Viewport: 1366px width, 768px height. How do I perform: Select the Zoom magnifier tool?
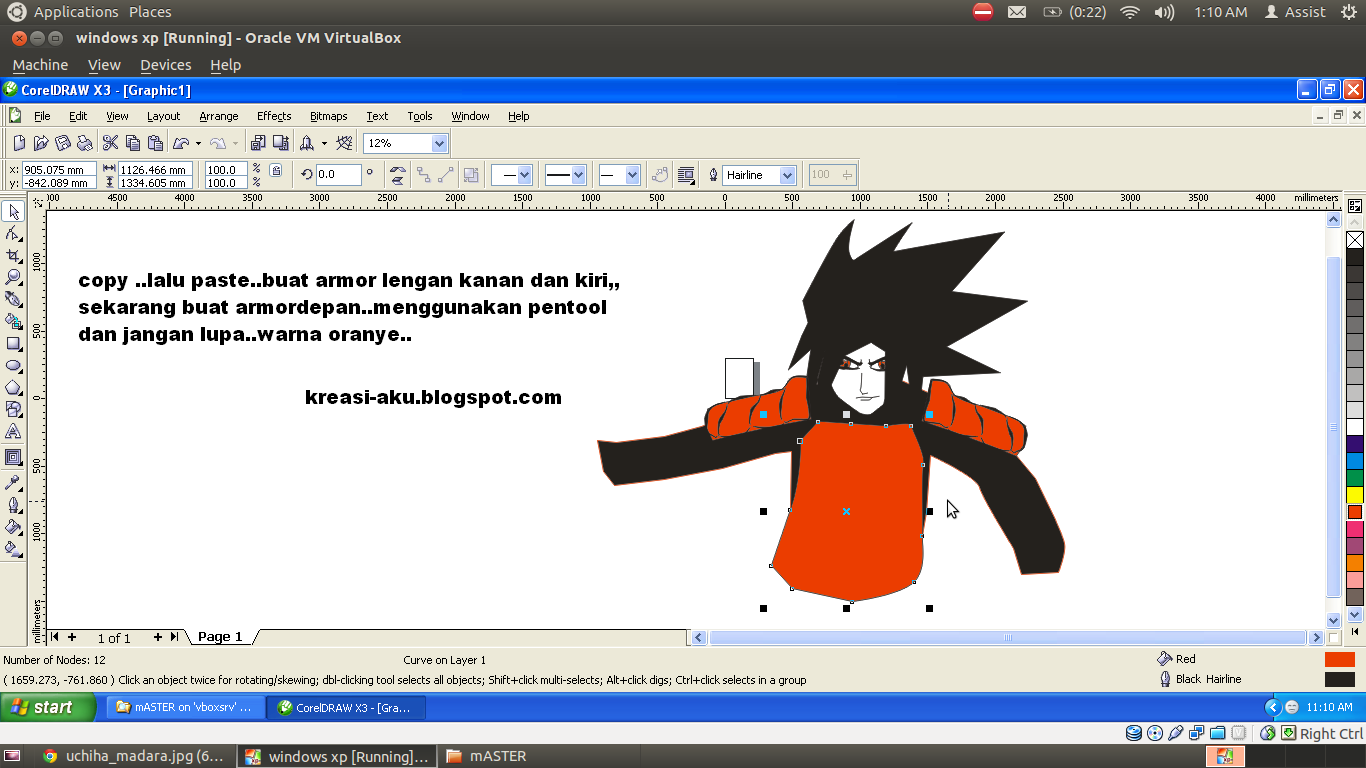coord(13,277)
